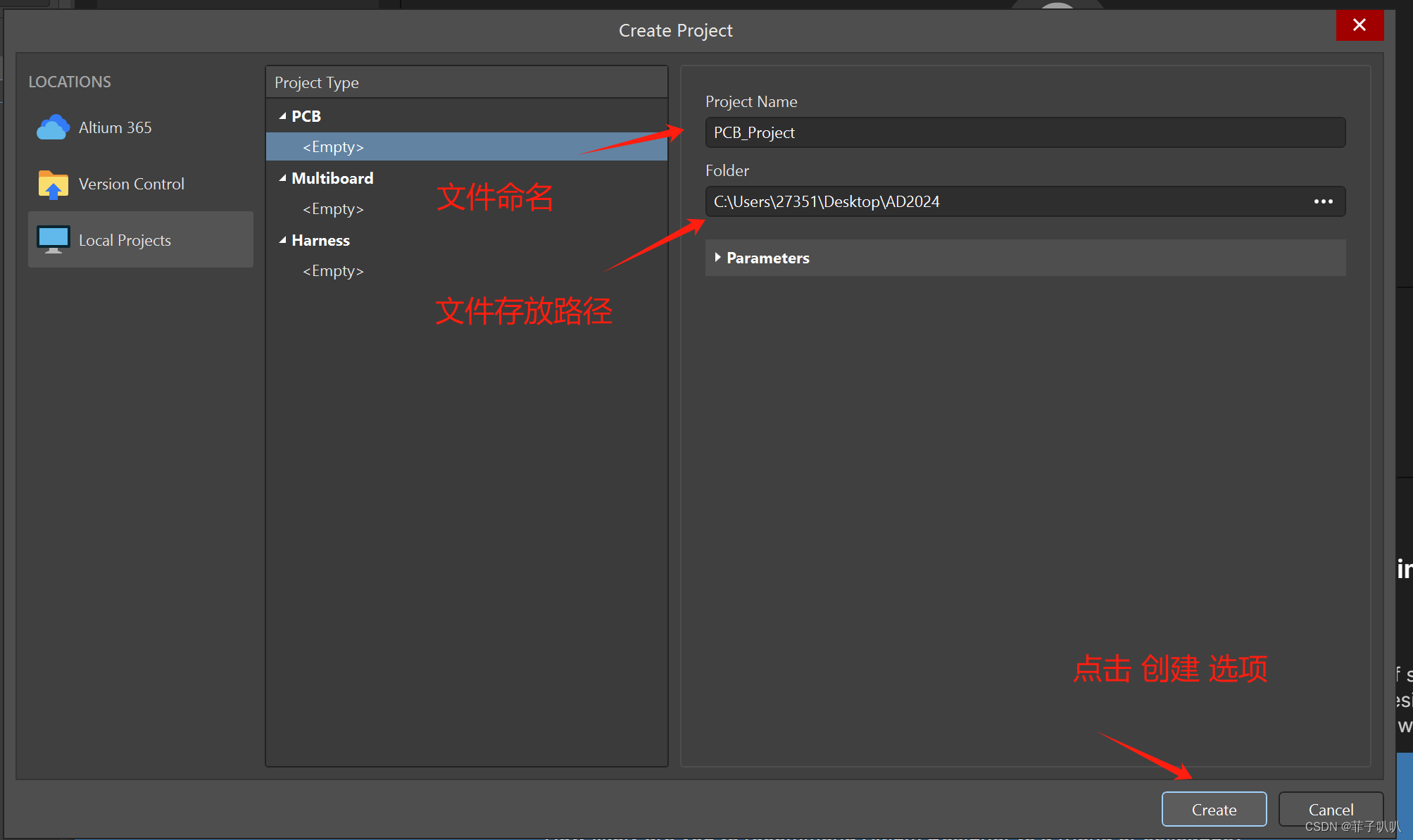The image size is (1413, 840).
Task: Click the Altium 365 cloud icon
Action: pos(53,127)
